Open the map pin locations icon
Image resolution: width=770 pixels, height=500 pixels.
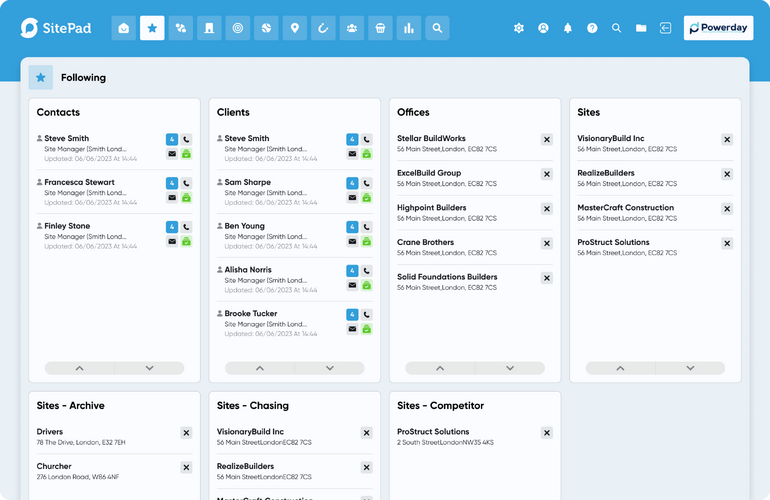pos(295,28)
